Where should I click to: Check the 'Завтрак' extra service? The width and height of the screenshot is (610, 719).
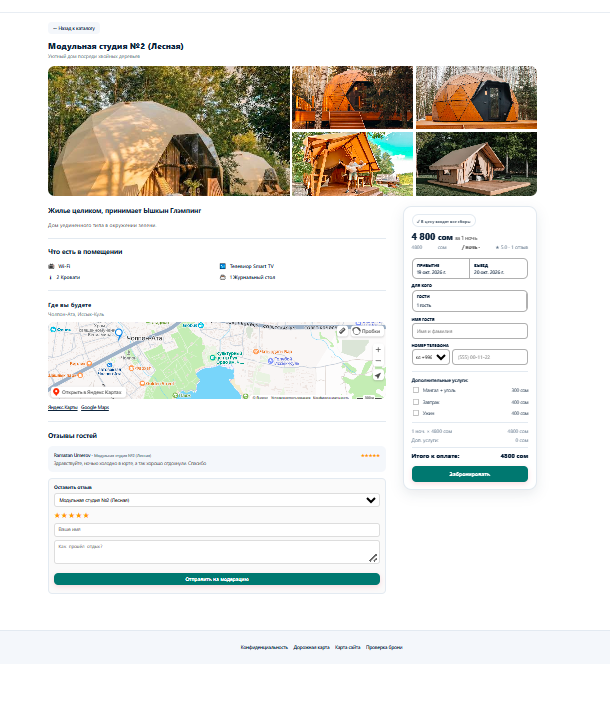(416, 402)
